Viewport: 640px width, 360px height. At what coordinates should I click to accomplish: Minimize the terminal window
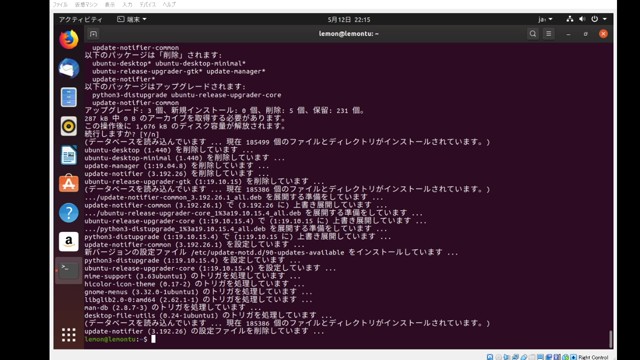pos(568,34)
